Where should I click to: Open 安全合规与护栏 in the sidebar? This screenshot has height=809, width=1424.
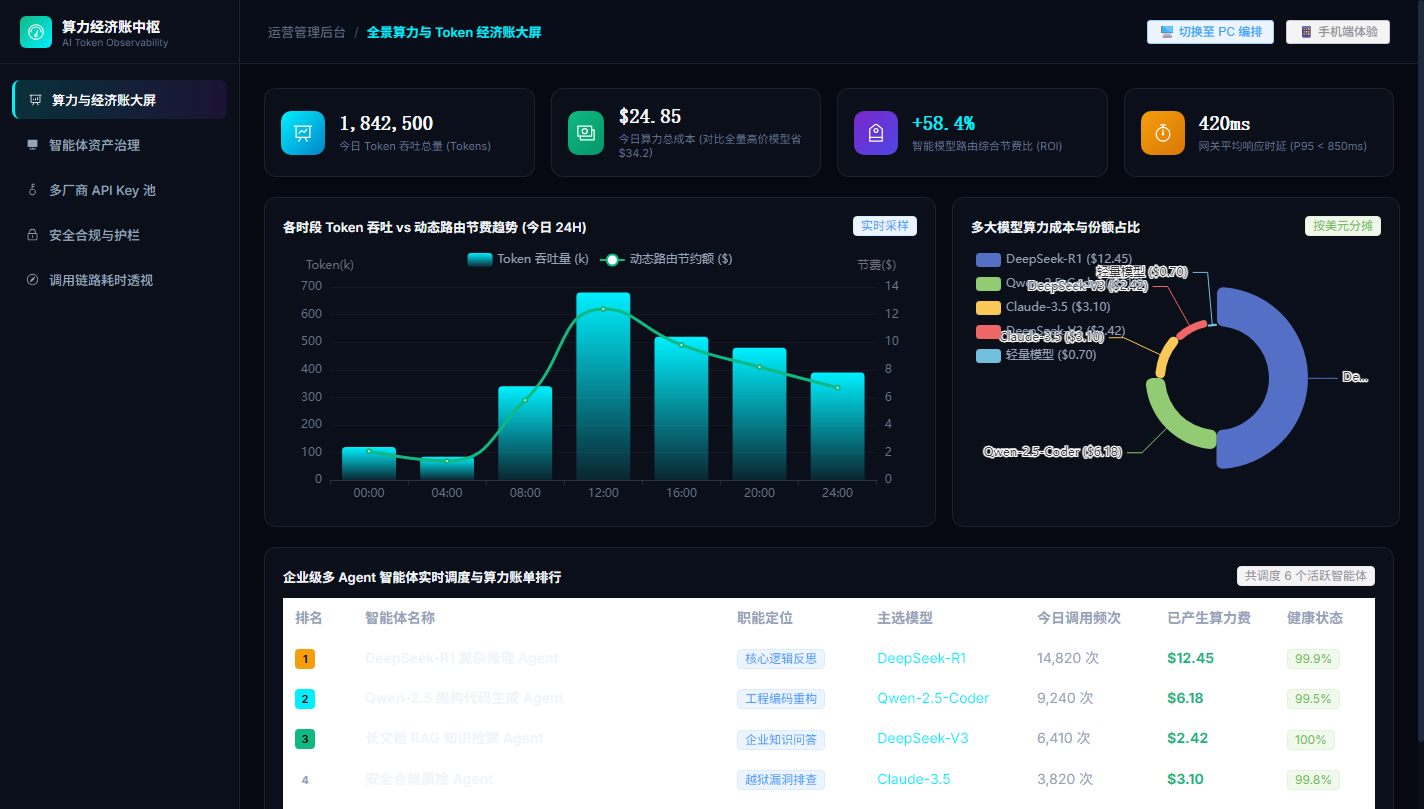coord(120,235)
